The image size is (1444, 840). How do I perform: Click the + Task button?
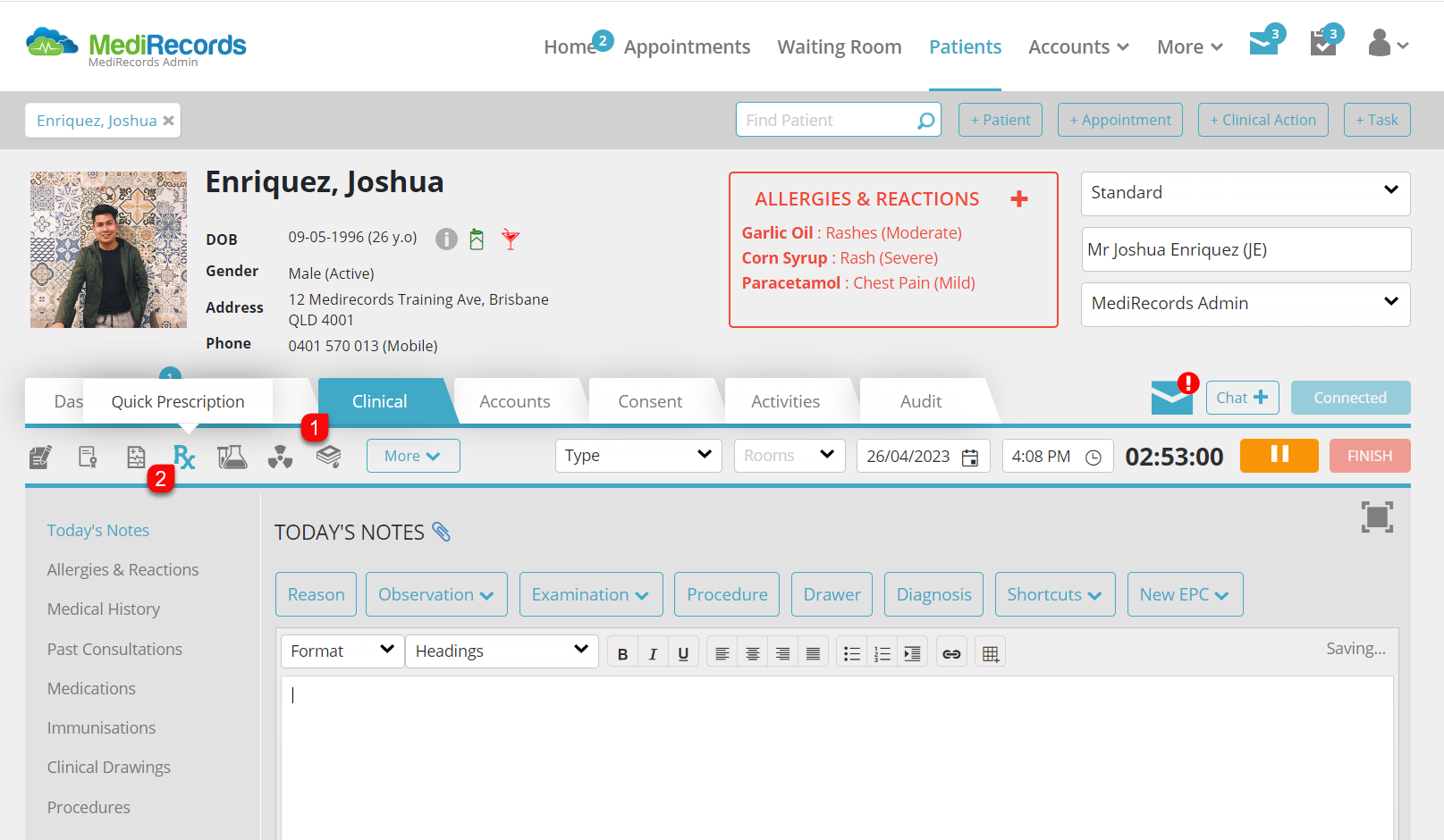[x=1377, y=120]
